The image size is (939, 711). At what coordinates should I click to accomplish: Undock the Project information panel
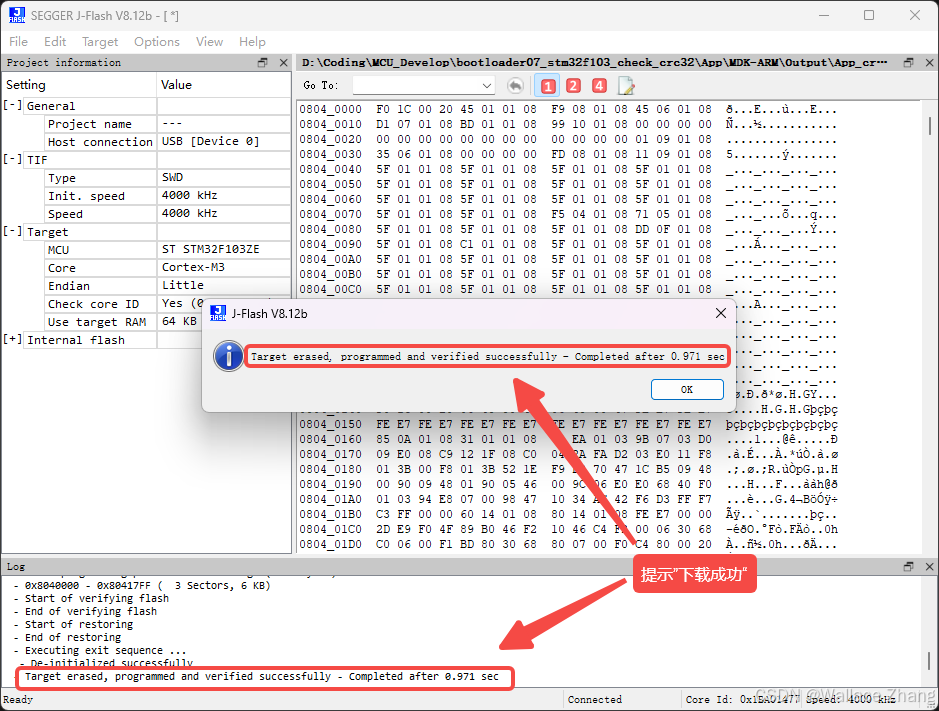coord(262,62)
